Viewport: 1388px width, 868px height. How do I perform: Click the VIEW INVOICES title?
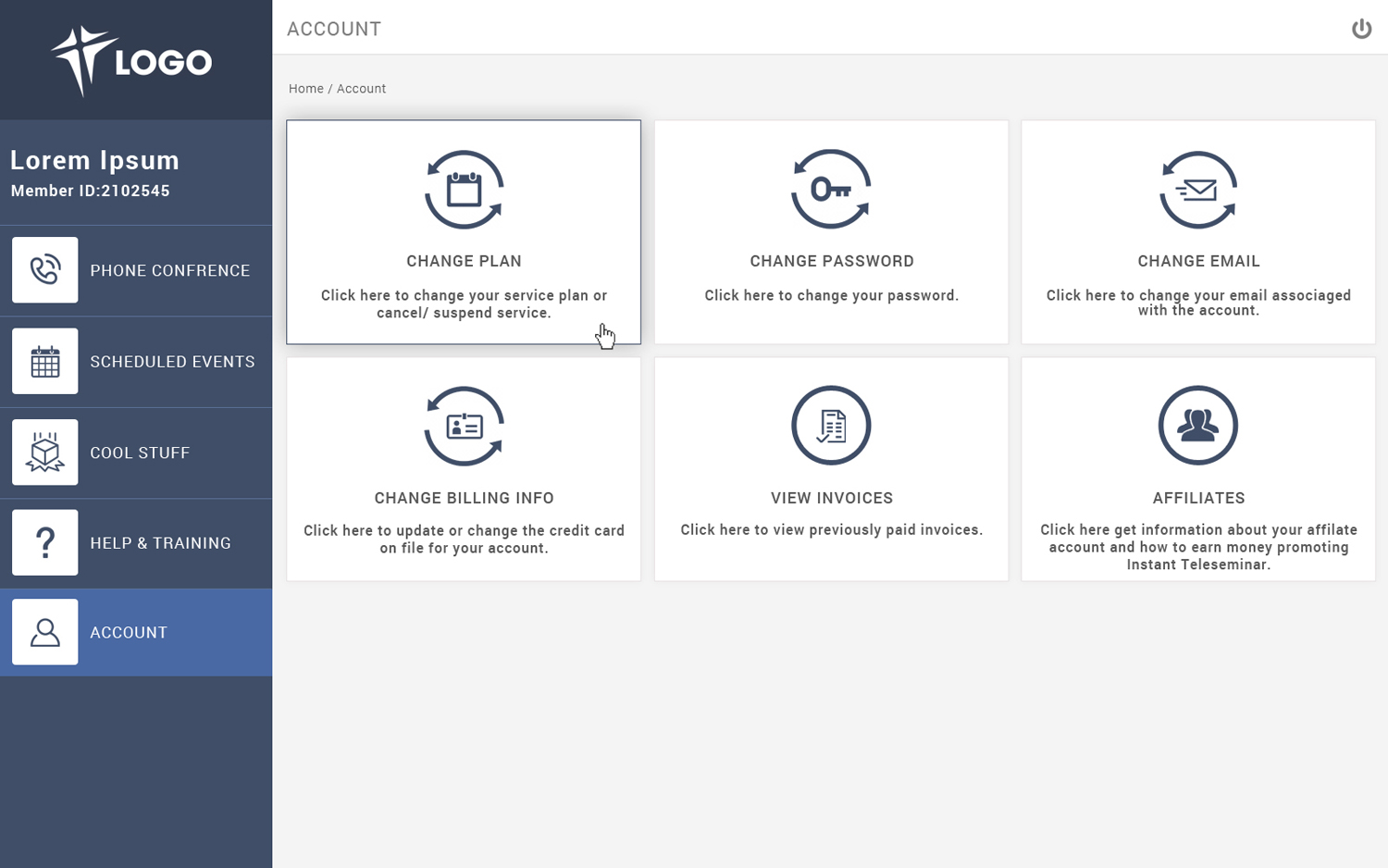coord(832,498)
